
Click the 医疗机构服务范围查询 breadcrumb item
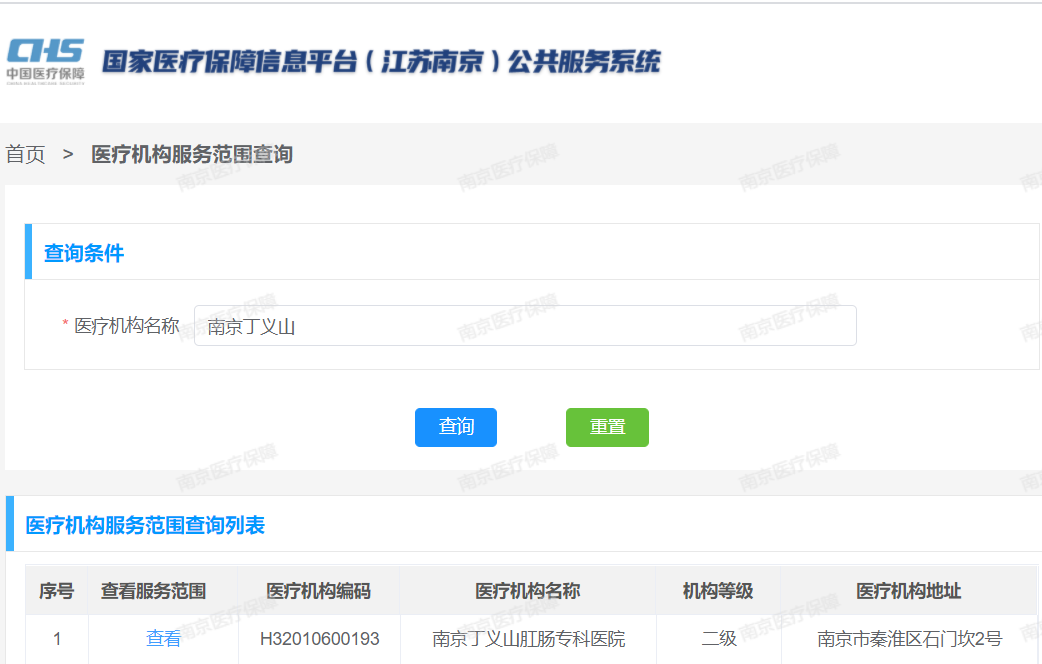point(192,154)
